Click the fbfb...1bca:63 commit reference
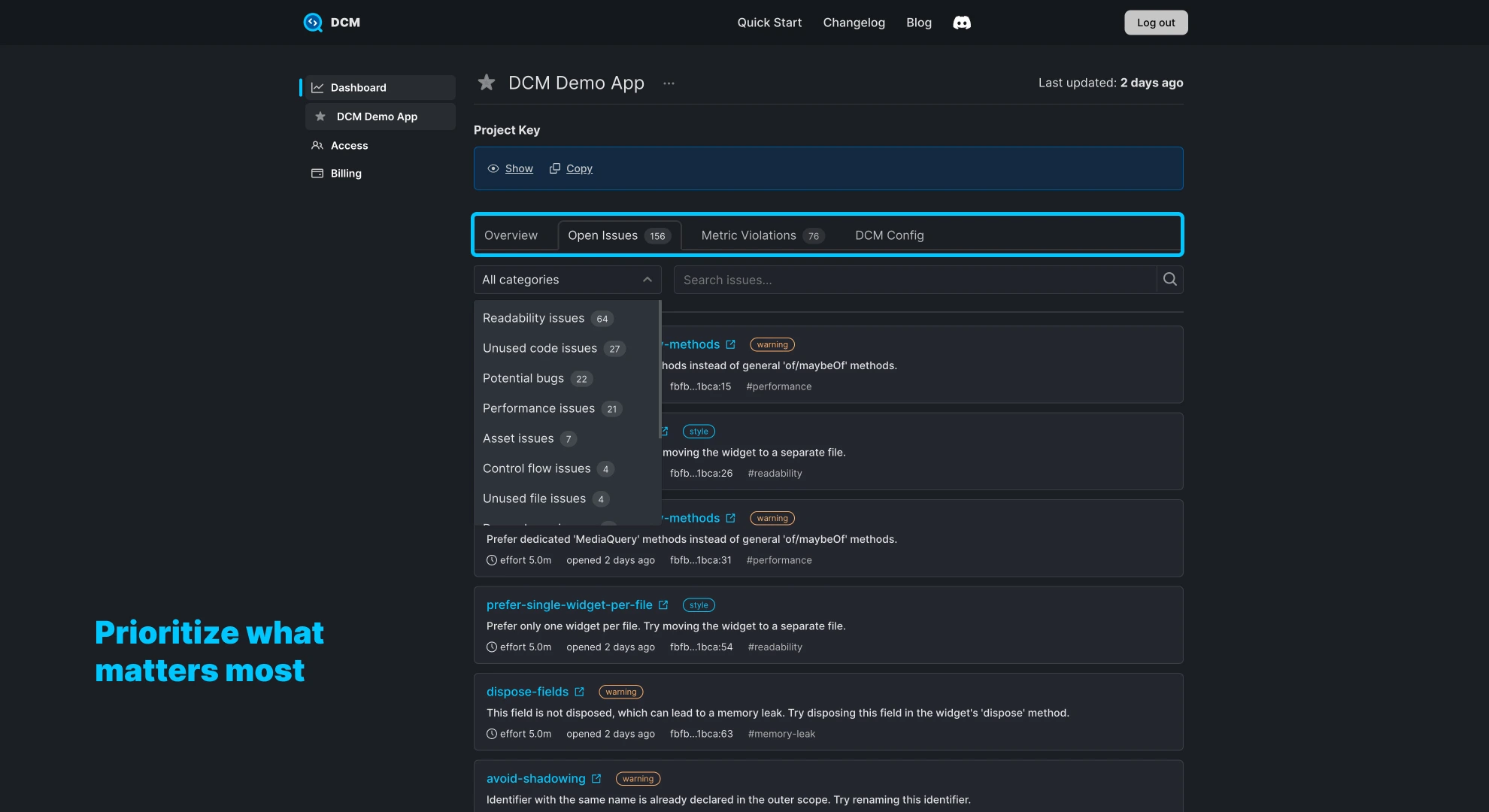The height and width of the screenshot is (812, 1489). (x=701, y=734)
